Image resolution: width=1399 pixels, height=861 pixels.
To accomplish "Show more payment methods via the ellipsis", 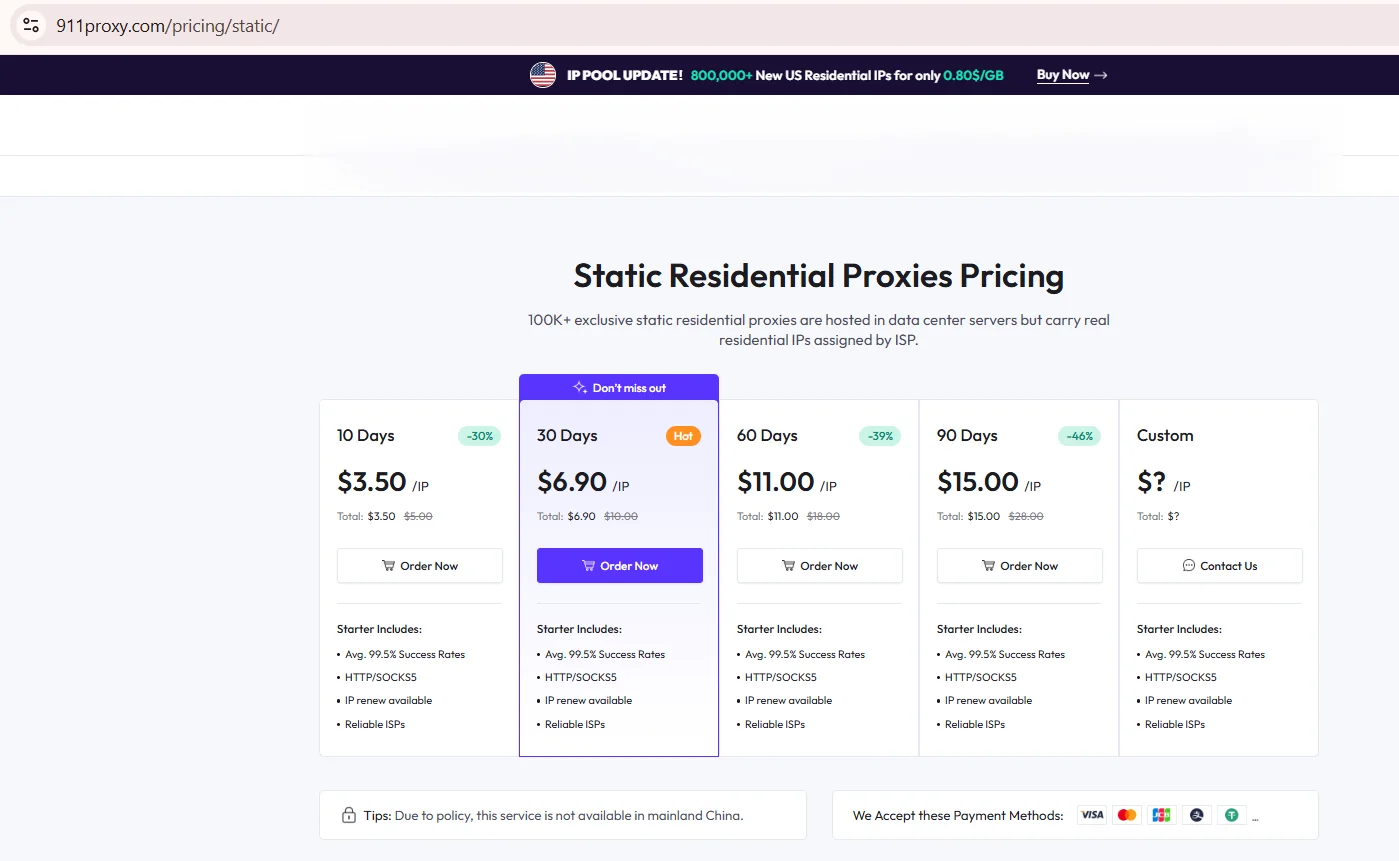I will click(x=1255, y=817).
